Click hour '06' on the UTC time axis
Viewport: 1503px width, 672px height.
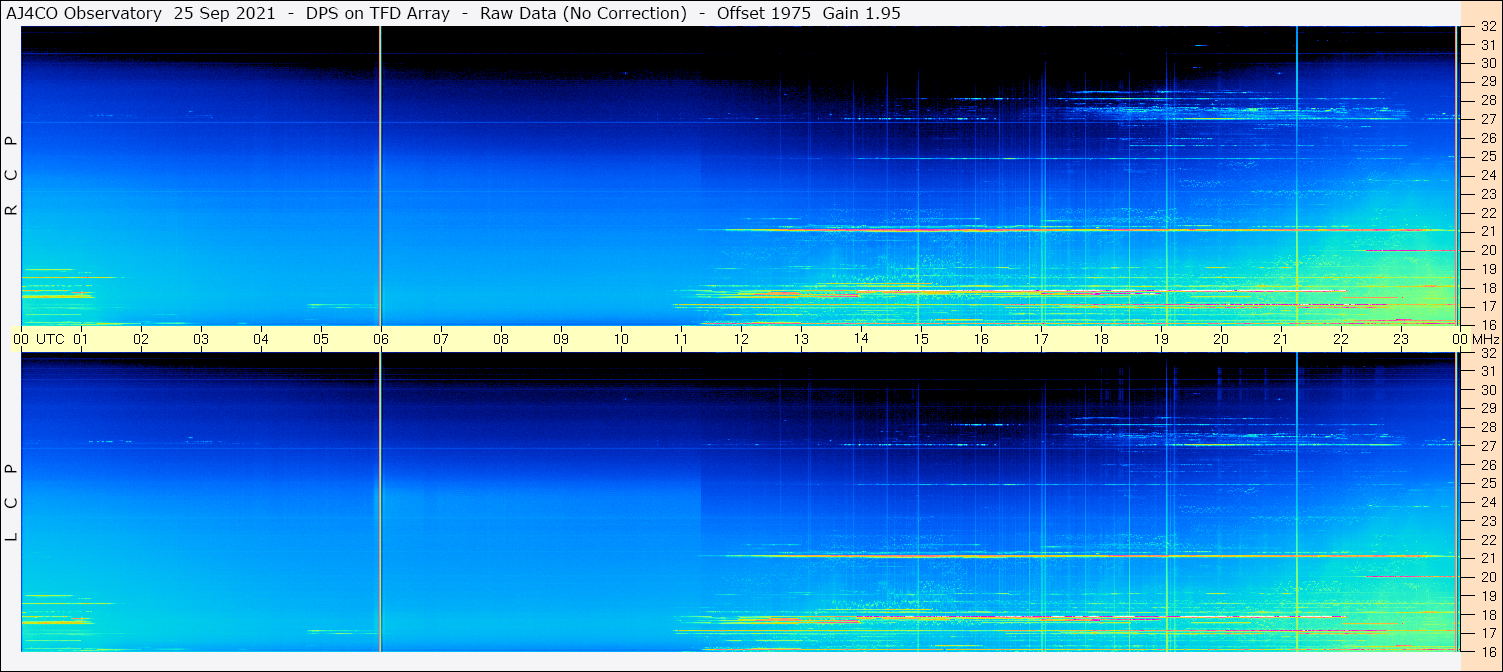[x=381, y=339]
